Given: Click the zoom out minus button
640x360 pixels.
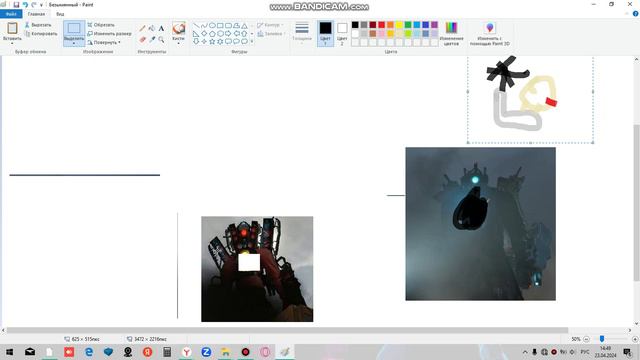Looking at the screenshot, I should [587, 339].
